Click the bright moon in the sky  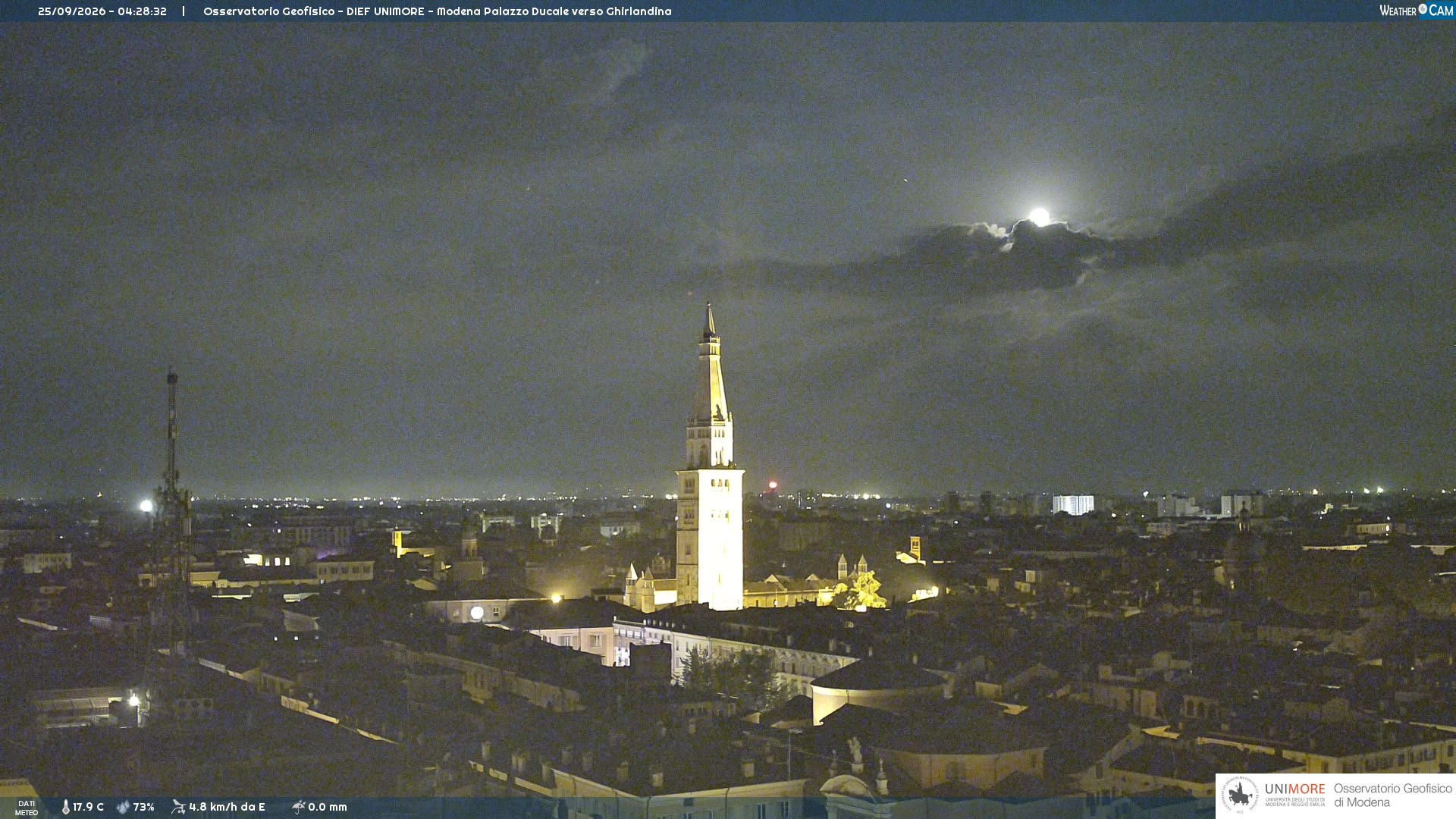coord(1040,217)
